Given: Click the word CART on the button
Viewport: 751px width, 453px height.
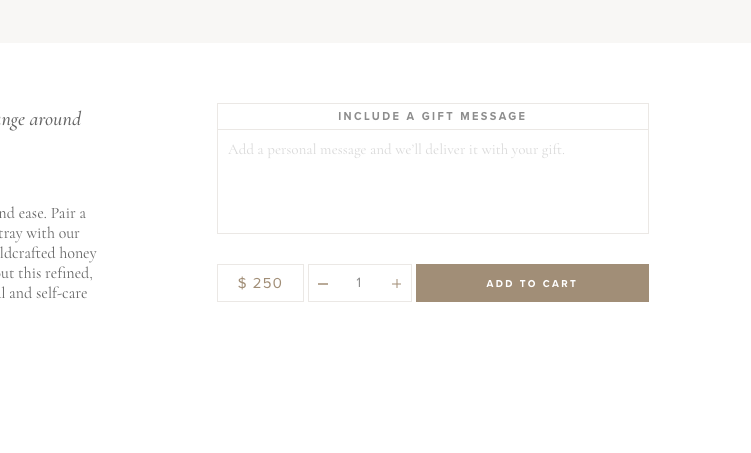Looking at the screenshot, I should coord(559,284).
